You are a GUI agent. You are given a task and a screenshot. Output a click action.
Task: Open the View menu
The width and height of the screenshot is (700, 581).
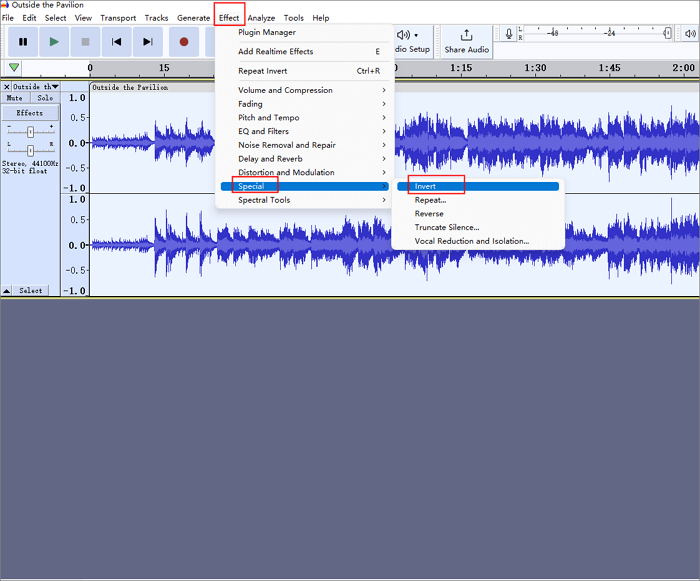tap(83, 18)
